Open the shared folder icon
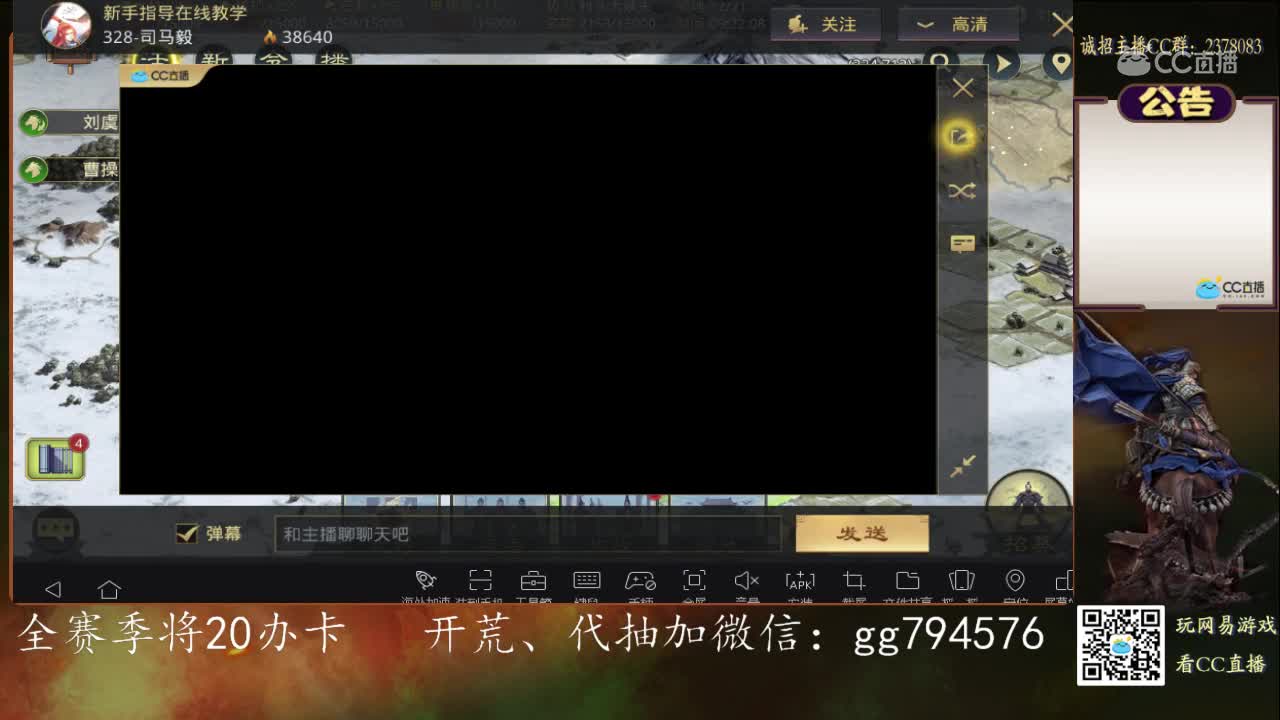 (907, 581)
